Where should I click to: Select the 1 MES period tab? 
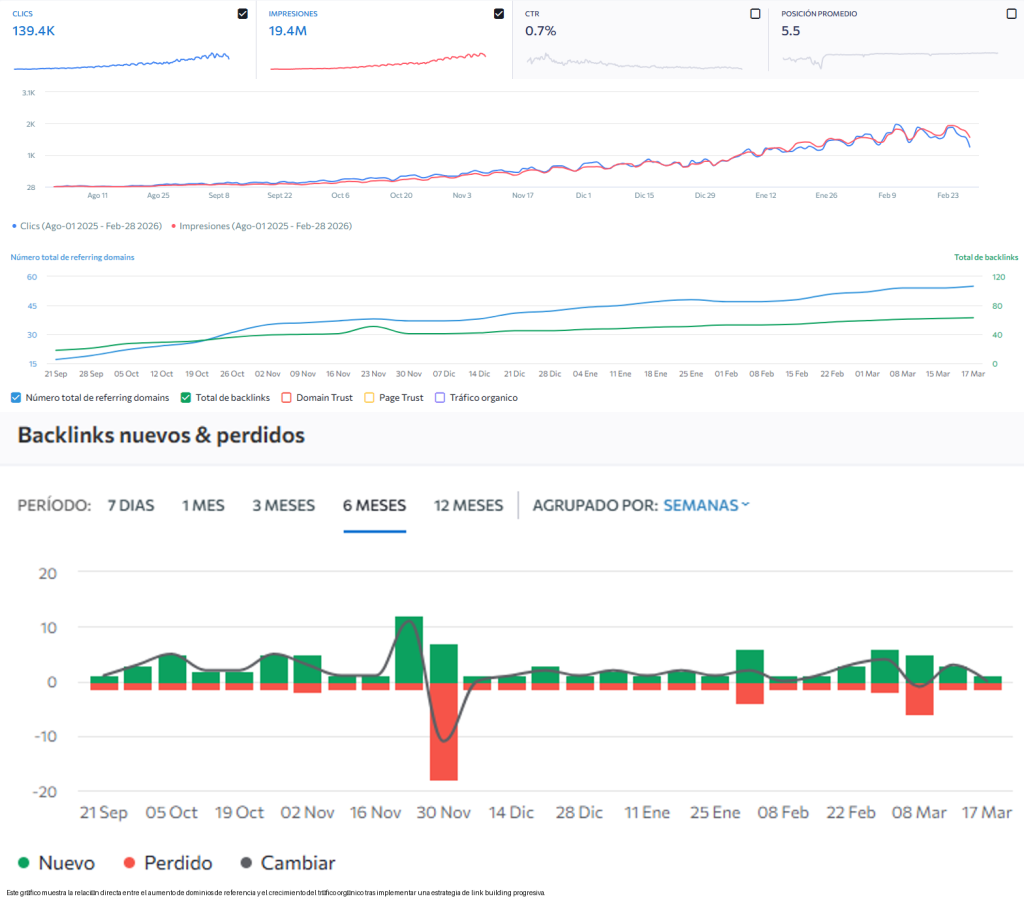[203, 505]
